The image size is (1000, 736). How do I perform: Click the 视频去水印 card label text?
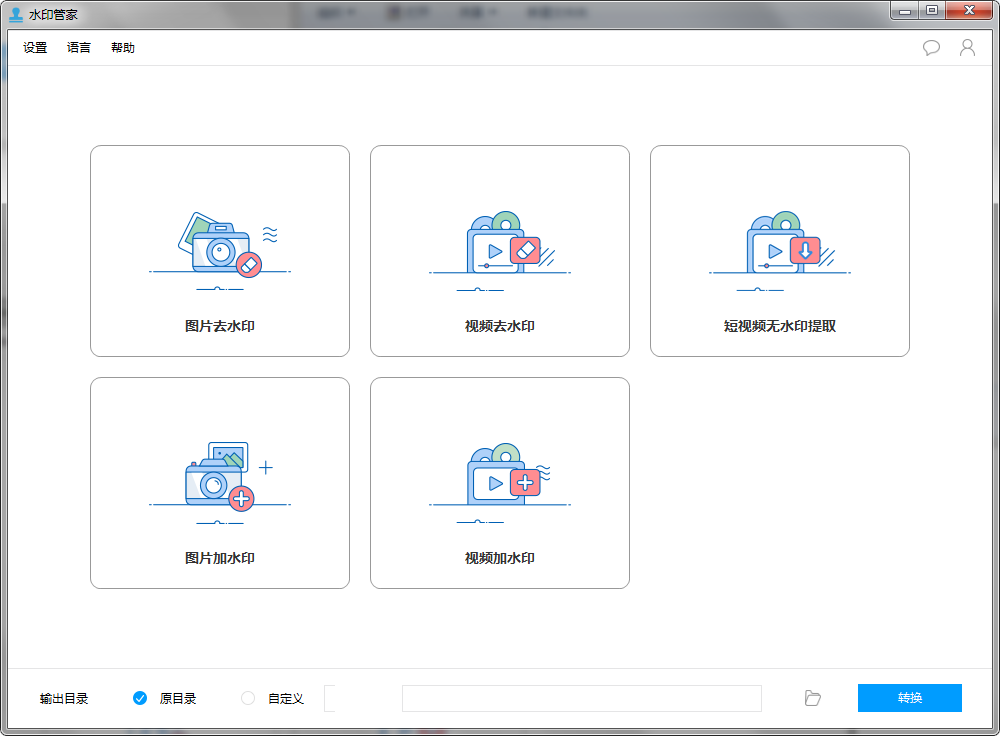(x=499, y=325)
